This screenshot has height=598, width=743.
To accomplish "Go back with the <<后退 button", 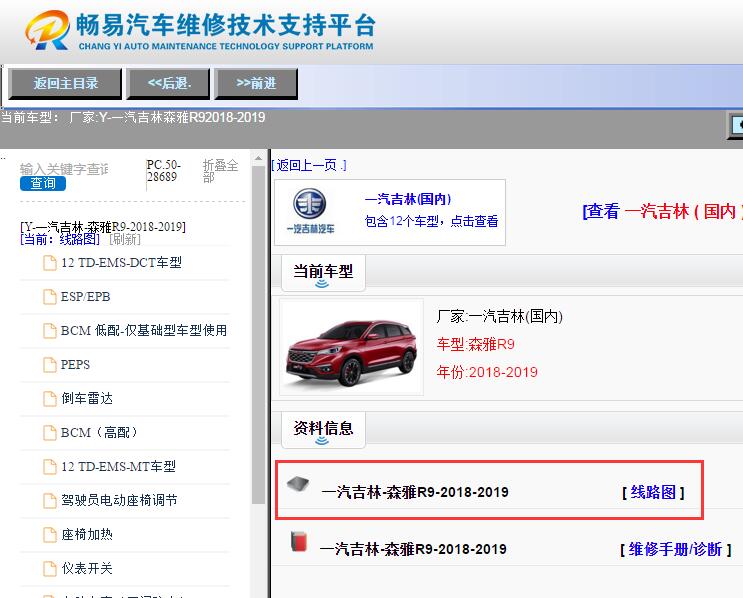I will click(x=169, y=83).
